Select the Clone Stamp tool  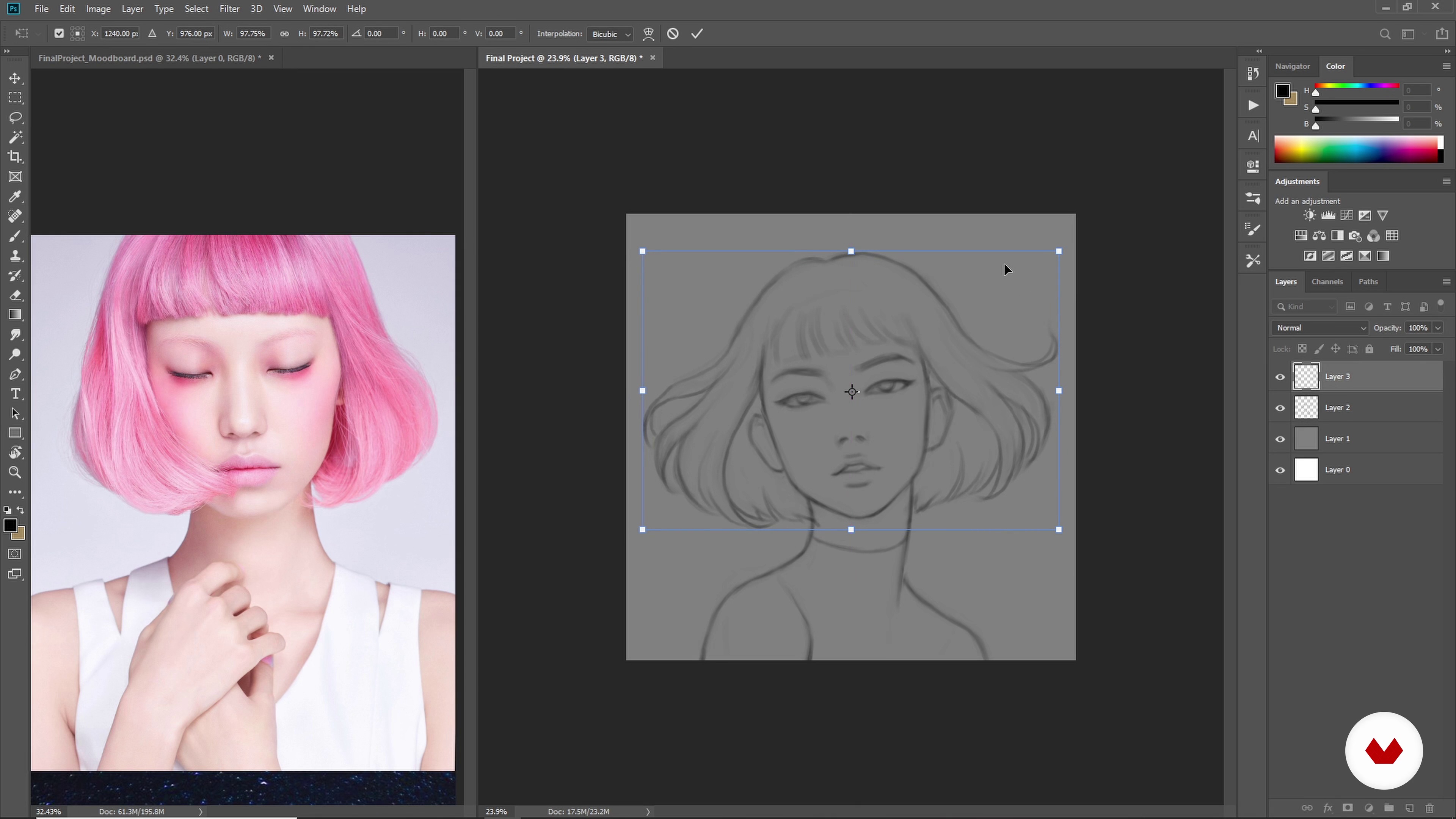tap(15, 256)
